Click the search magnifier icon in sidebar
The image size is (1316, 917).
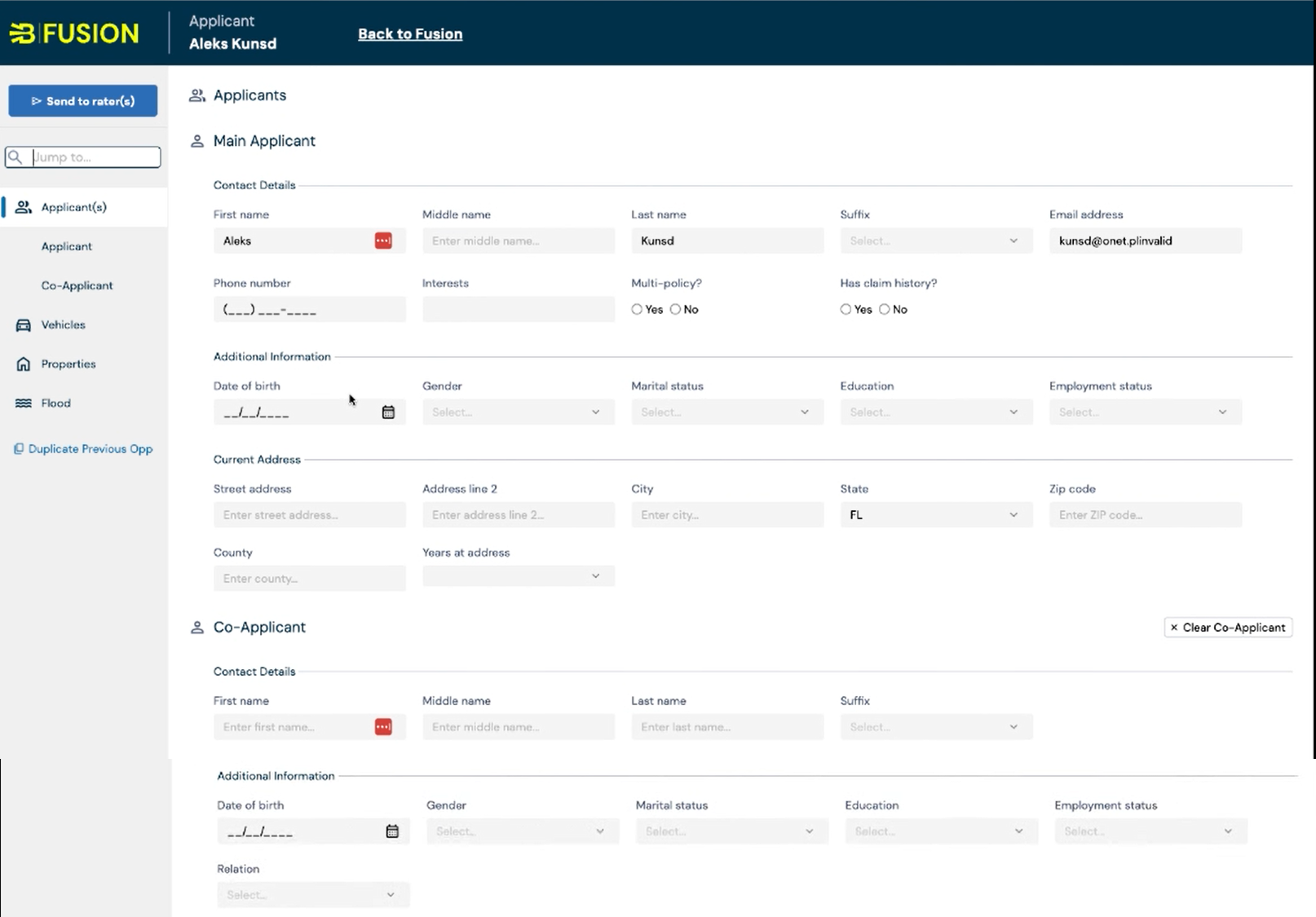tap(15, 157)
